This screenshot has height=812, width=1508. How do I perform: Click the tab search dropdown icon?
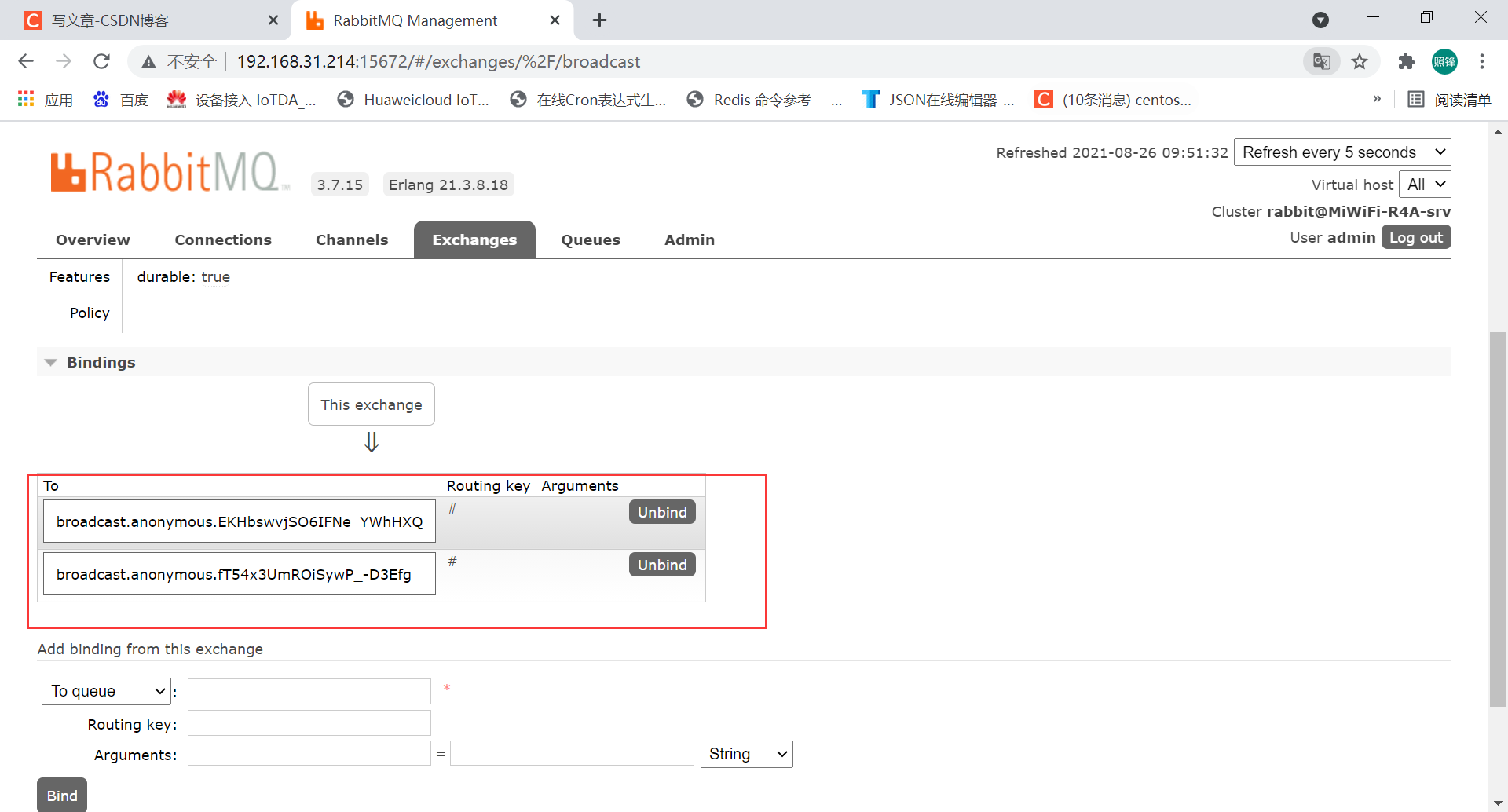1321,20
